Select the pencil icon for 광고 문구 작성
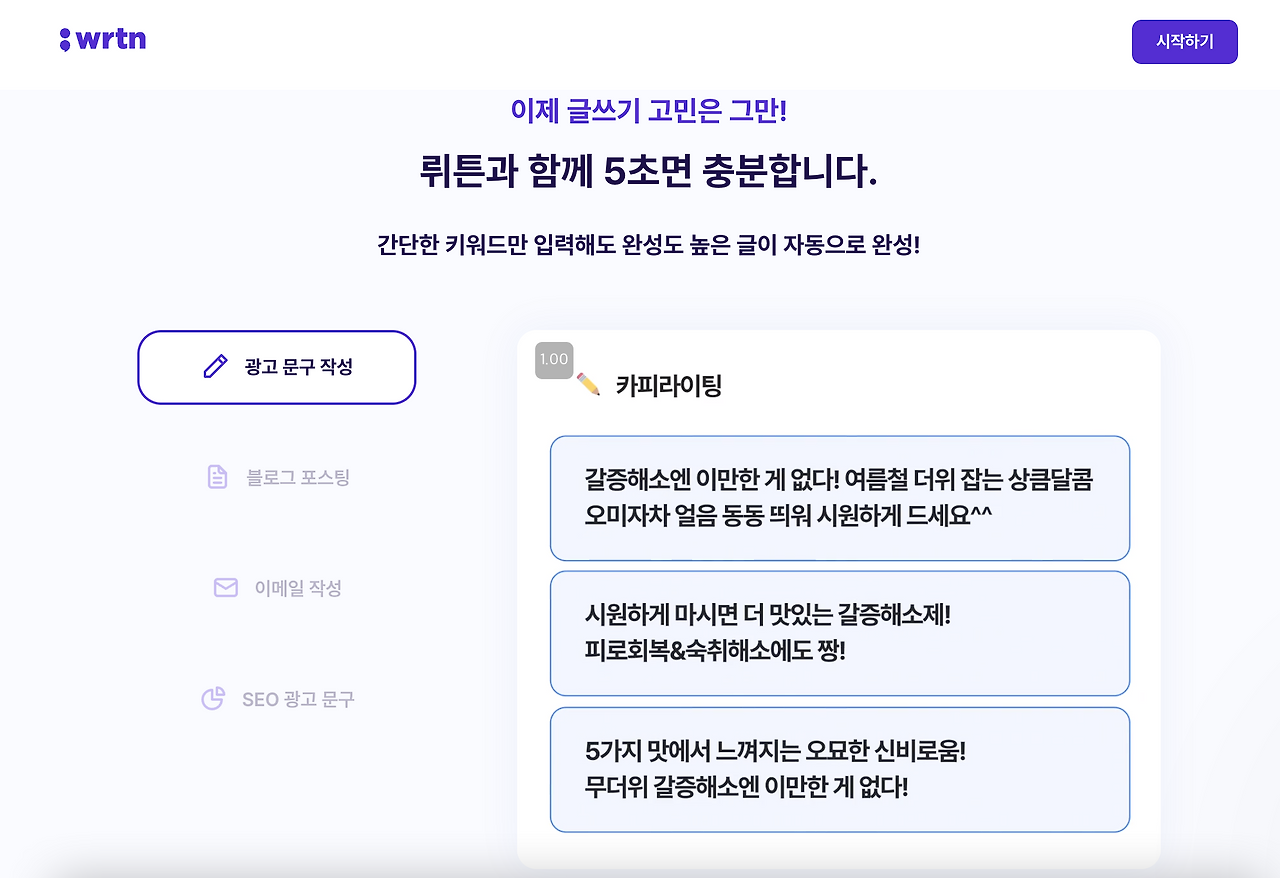Image resolution: width=1280 pixels, height=878 pixels. coord(214,366)
